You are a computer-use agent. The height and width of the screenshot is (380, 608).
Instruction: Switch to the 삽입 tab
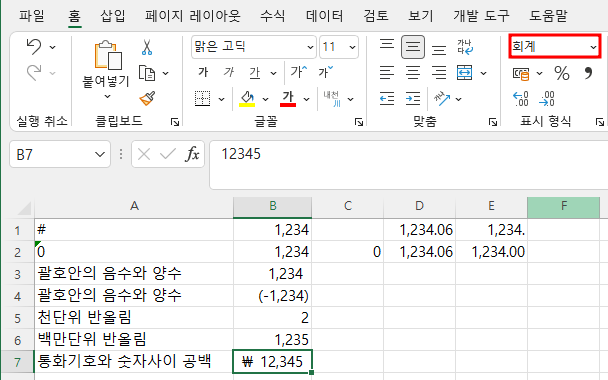(x=112, y=16)
